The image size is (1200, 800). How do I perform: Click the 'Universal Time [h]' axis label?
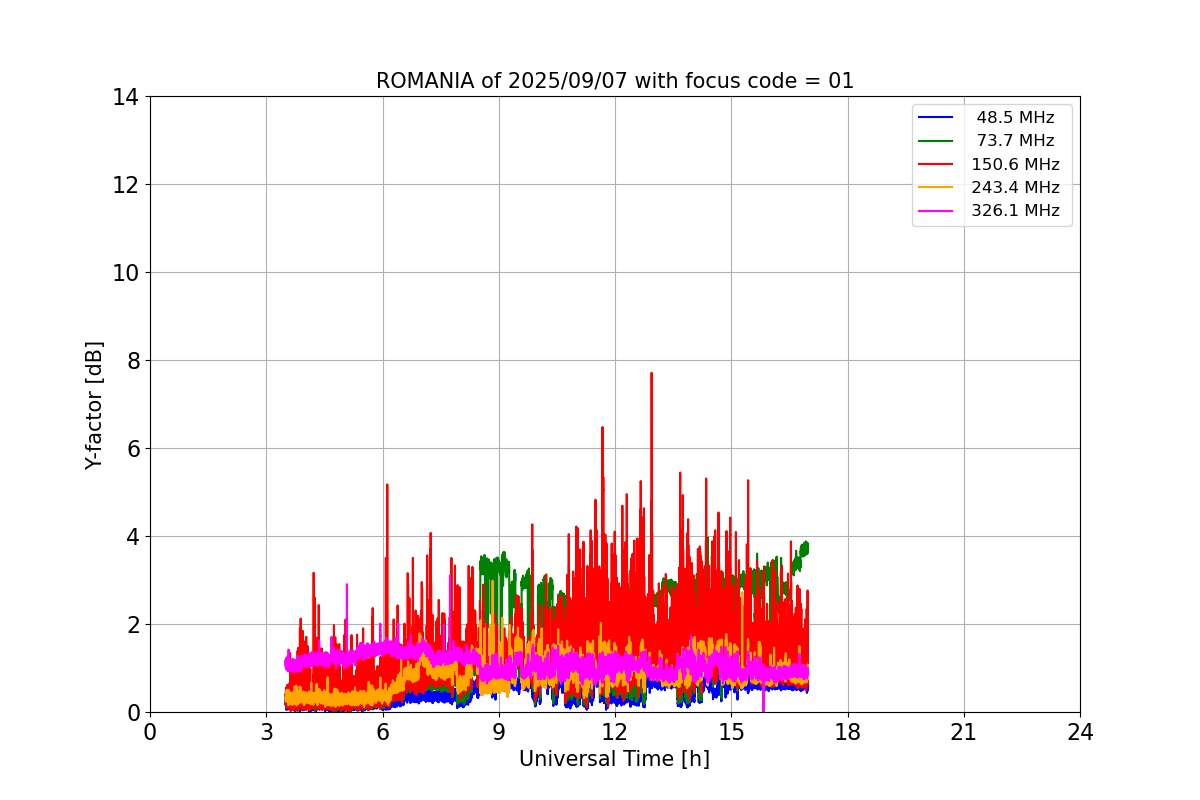point(614,759)
